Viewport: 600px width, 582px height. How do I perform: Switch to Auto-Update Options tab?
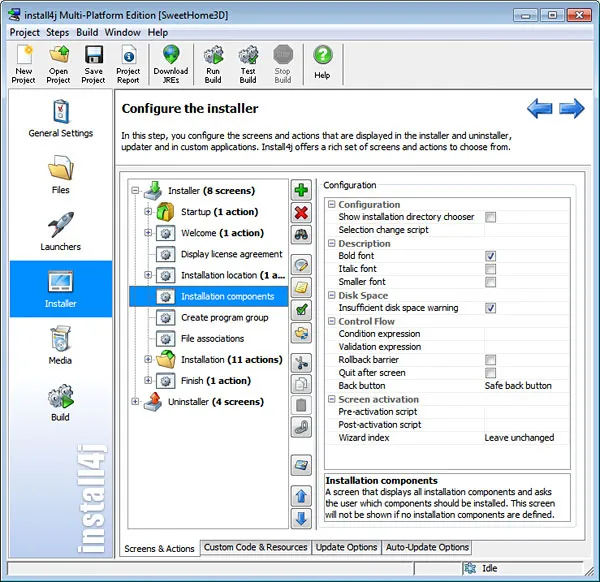pyautogui.click(x=427, y=547)
